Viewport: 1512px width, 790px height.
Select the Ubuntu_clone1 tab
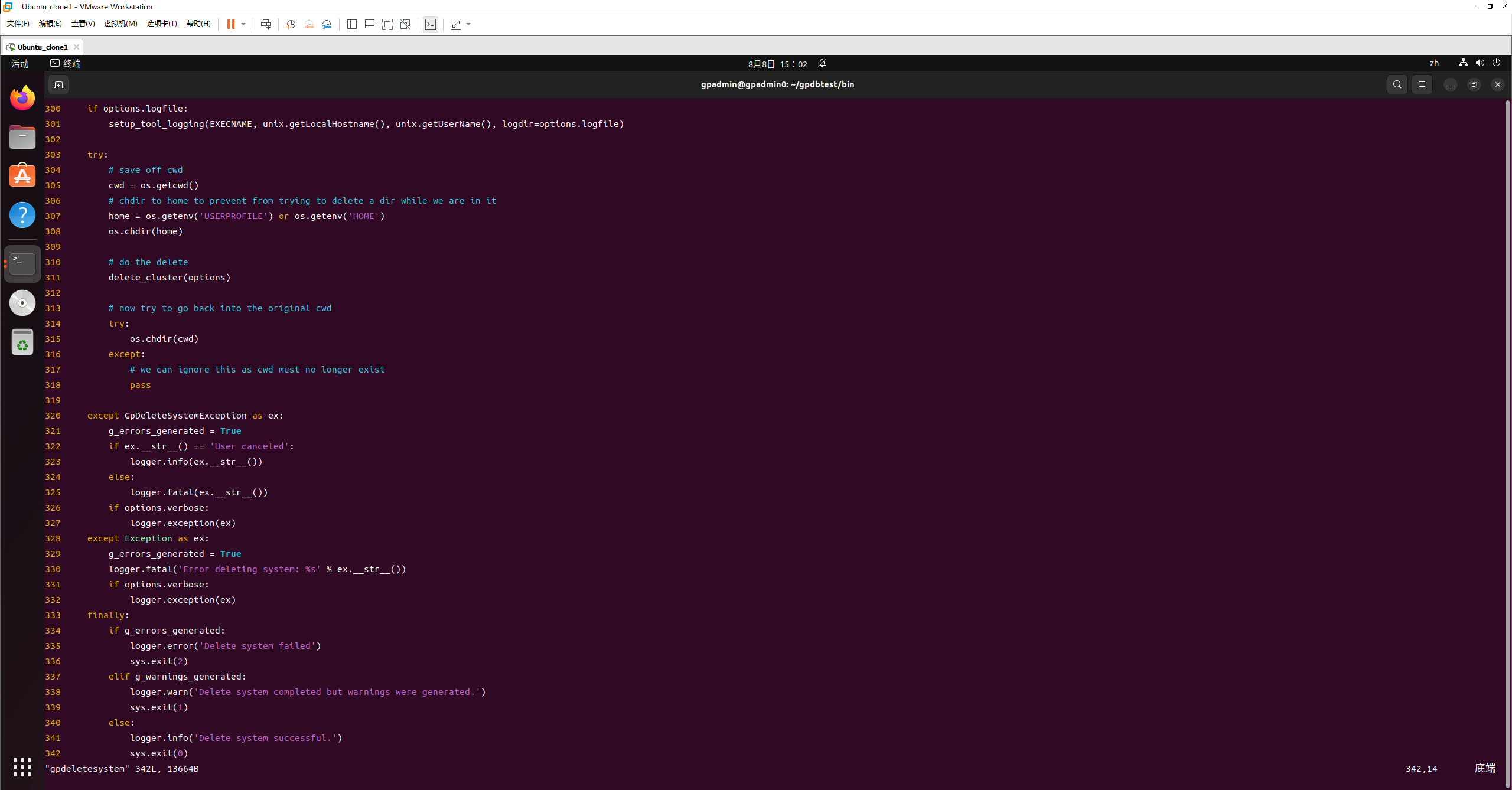42,47
